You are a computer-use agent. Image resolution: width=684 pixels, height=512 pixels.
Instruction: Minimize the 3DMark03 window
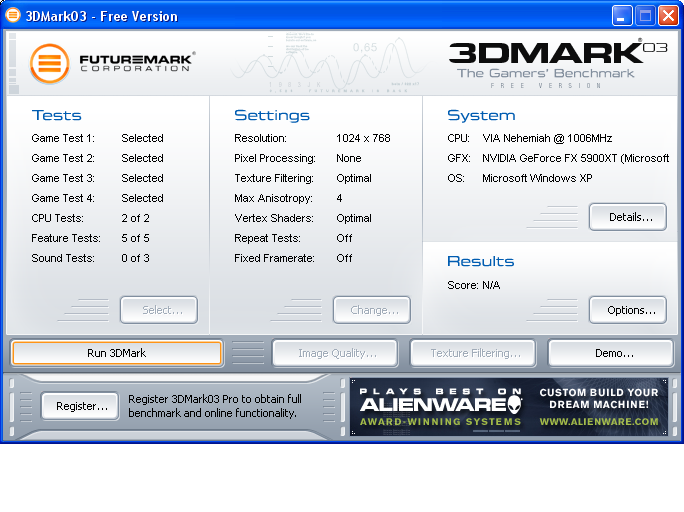click(622, 16)
